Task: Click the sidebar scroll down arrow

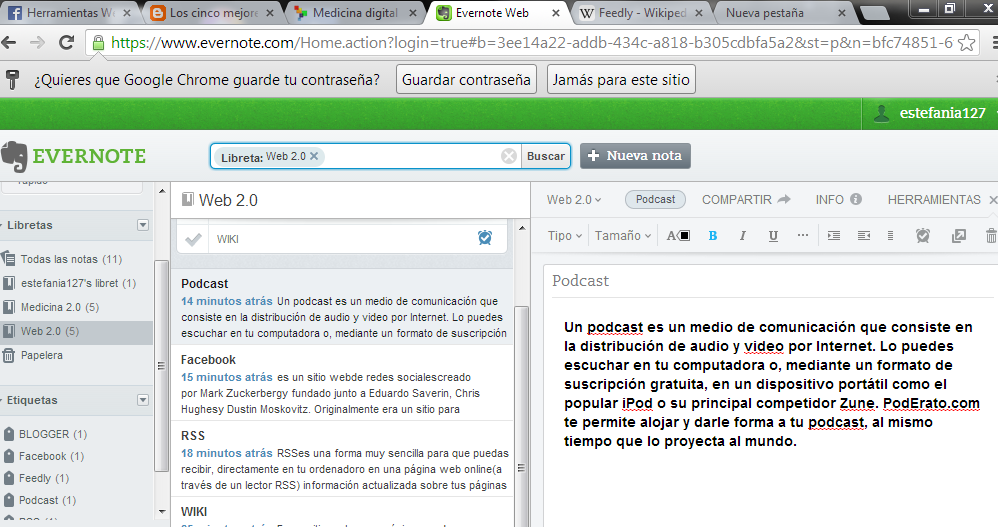Action: 162,512
